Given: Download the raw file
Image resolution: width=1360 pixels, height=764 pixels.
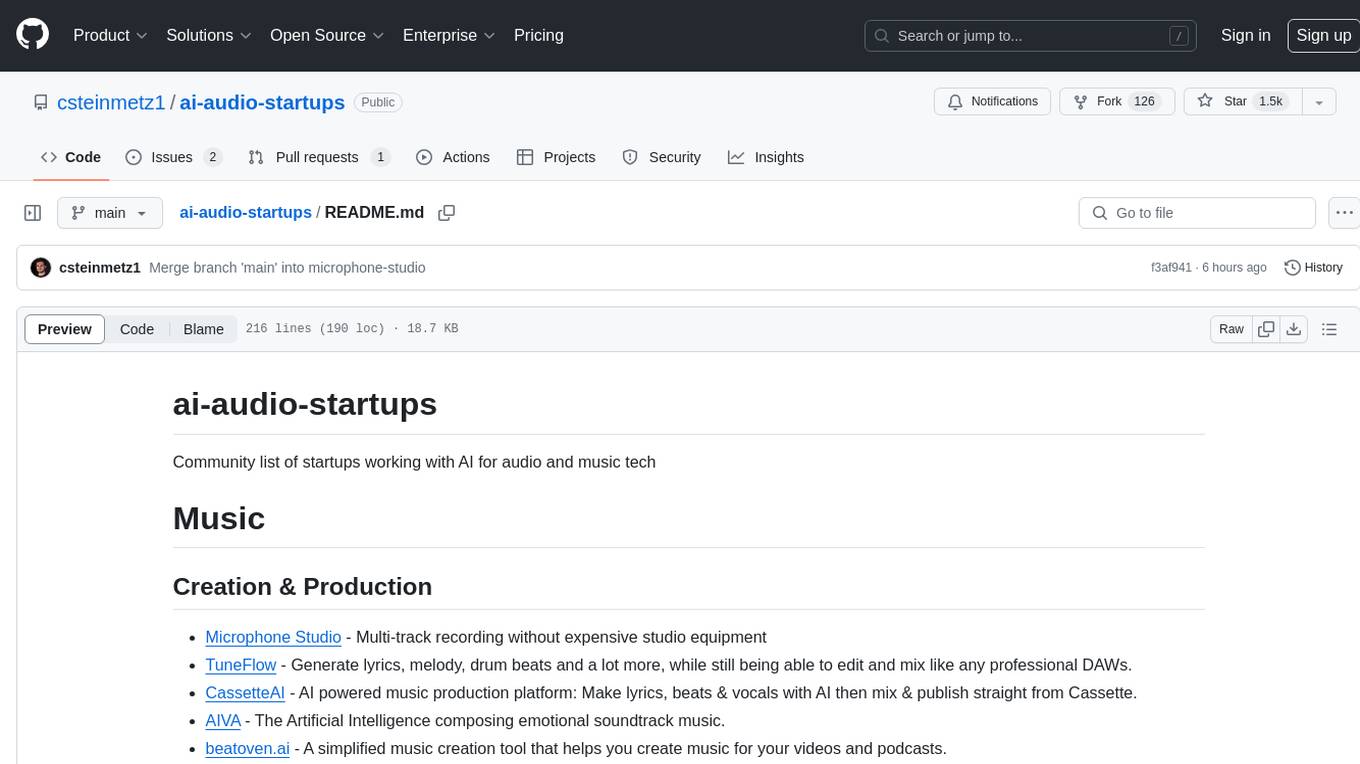Looking at the screenshot, I should (x=1294, y=329).
